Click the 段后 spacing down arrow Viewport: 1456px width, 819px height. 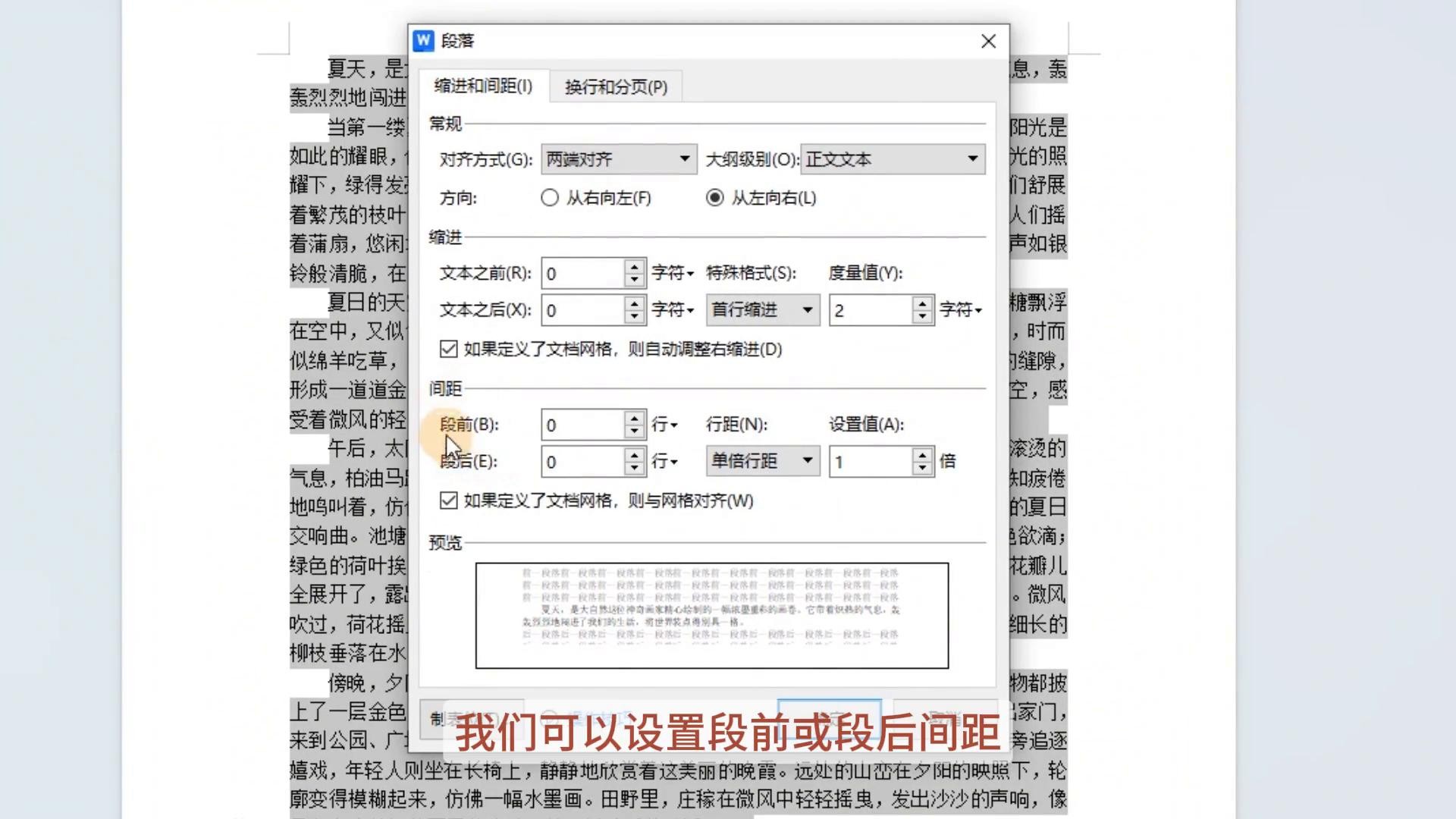635,469
